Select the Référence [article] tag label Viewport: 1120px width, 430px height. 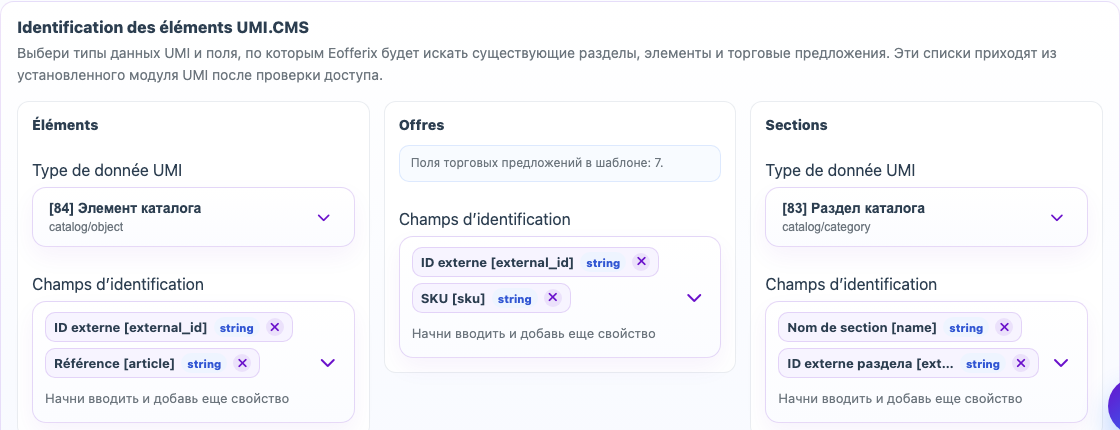114,364
